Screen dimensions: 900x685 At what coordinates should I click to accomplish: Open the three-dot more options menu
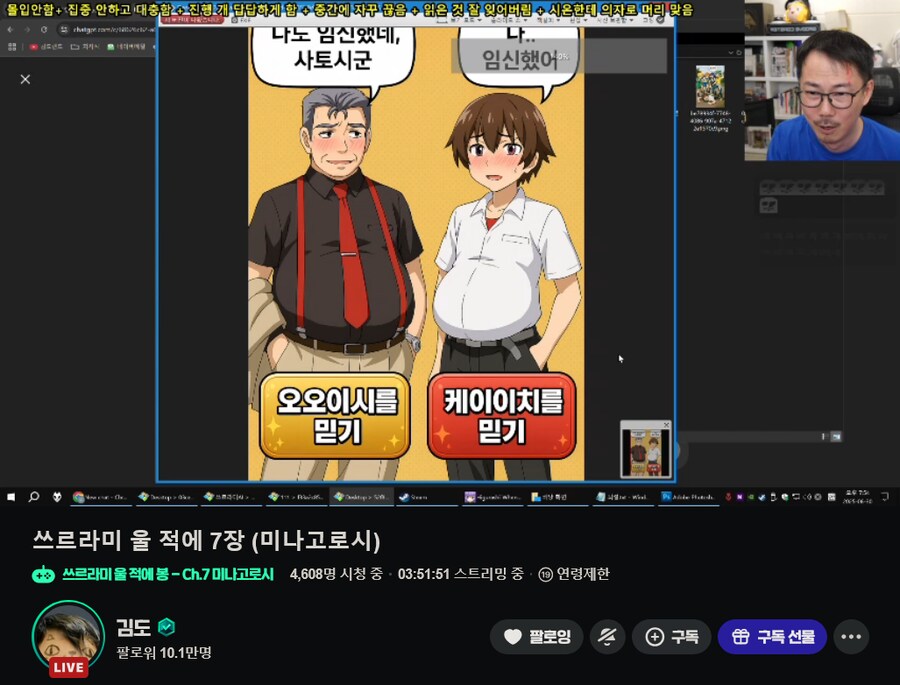(x=851, y=637)
